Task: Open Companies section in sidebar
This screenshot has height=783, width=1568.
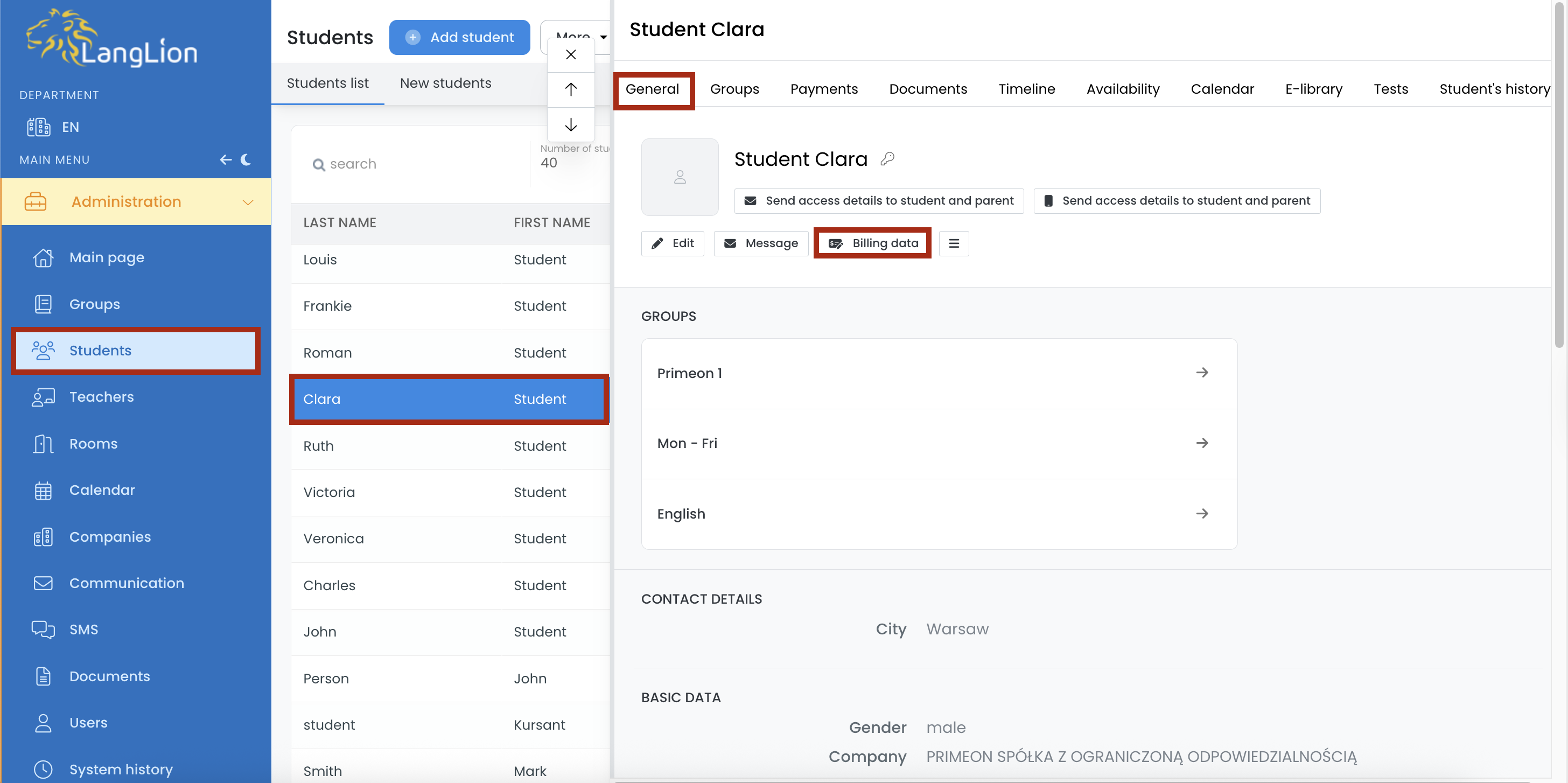Action: (x=109, y=536)
